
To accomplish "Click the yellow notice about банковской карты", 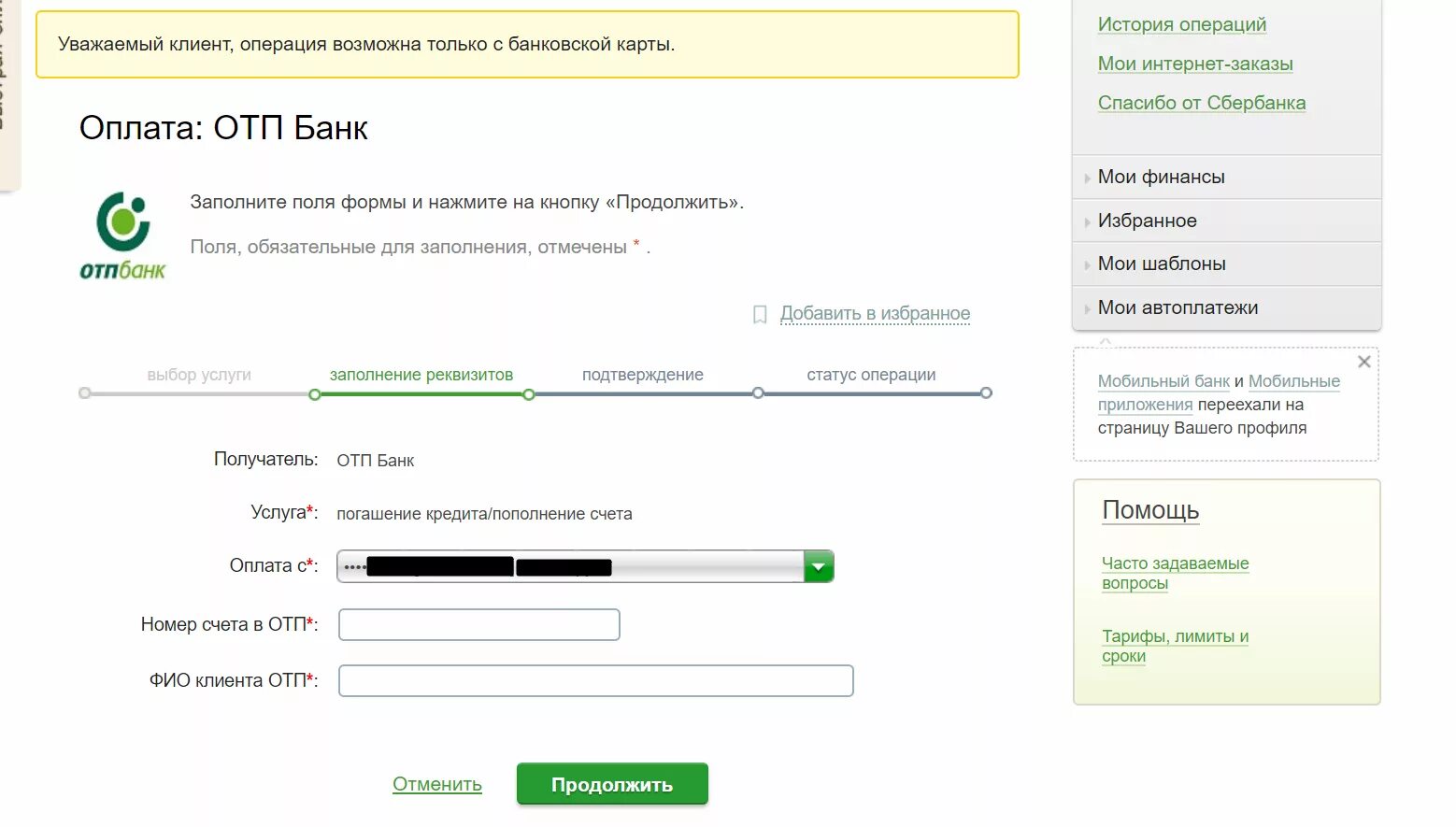I will pos(527,44).
